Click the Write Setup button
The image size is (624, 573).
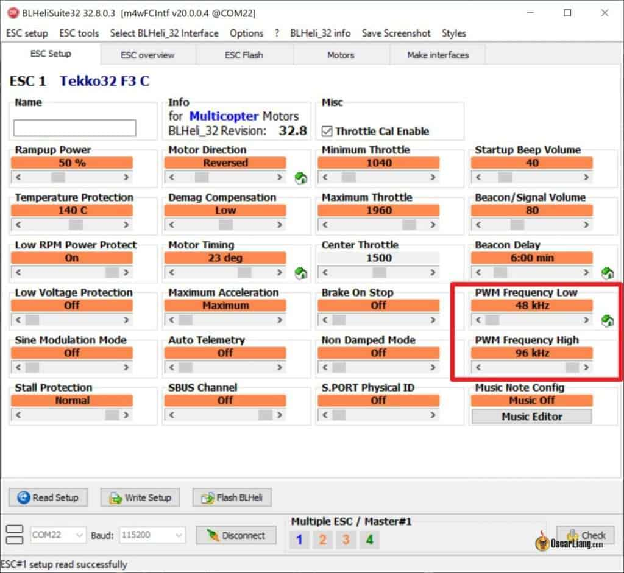click(140, 497)
